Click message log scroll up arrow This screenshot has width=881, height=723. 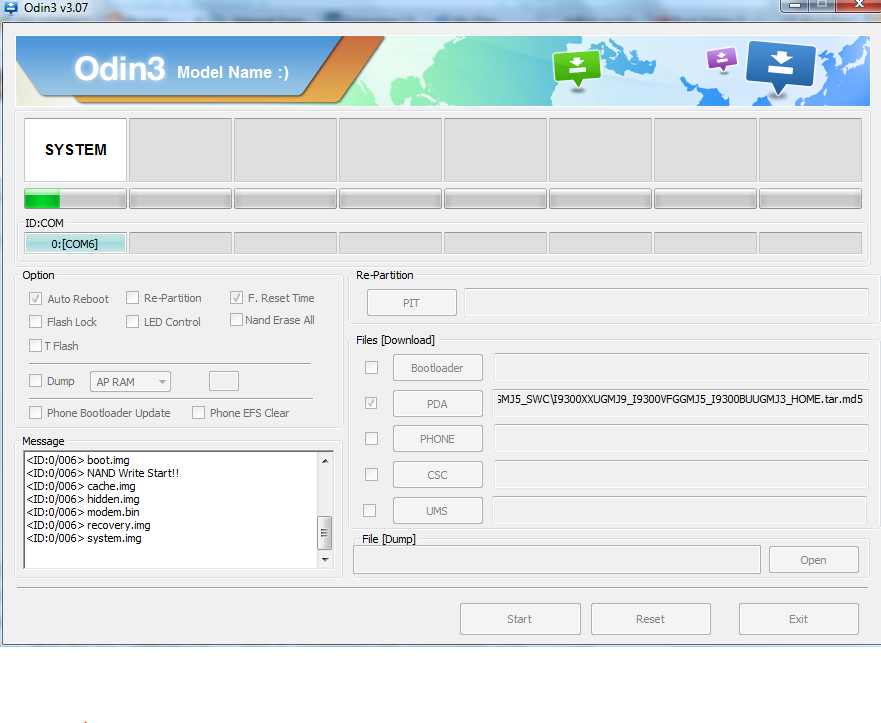(325, 461)
